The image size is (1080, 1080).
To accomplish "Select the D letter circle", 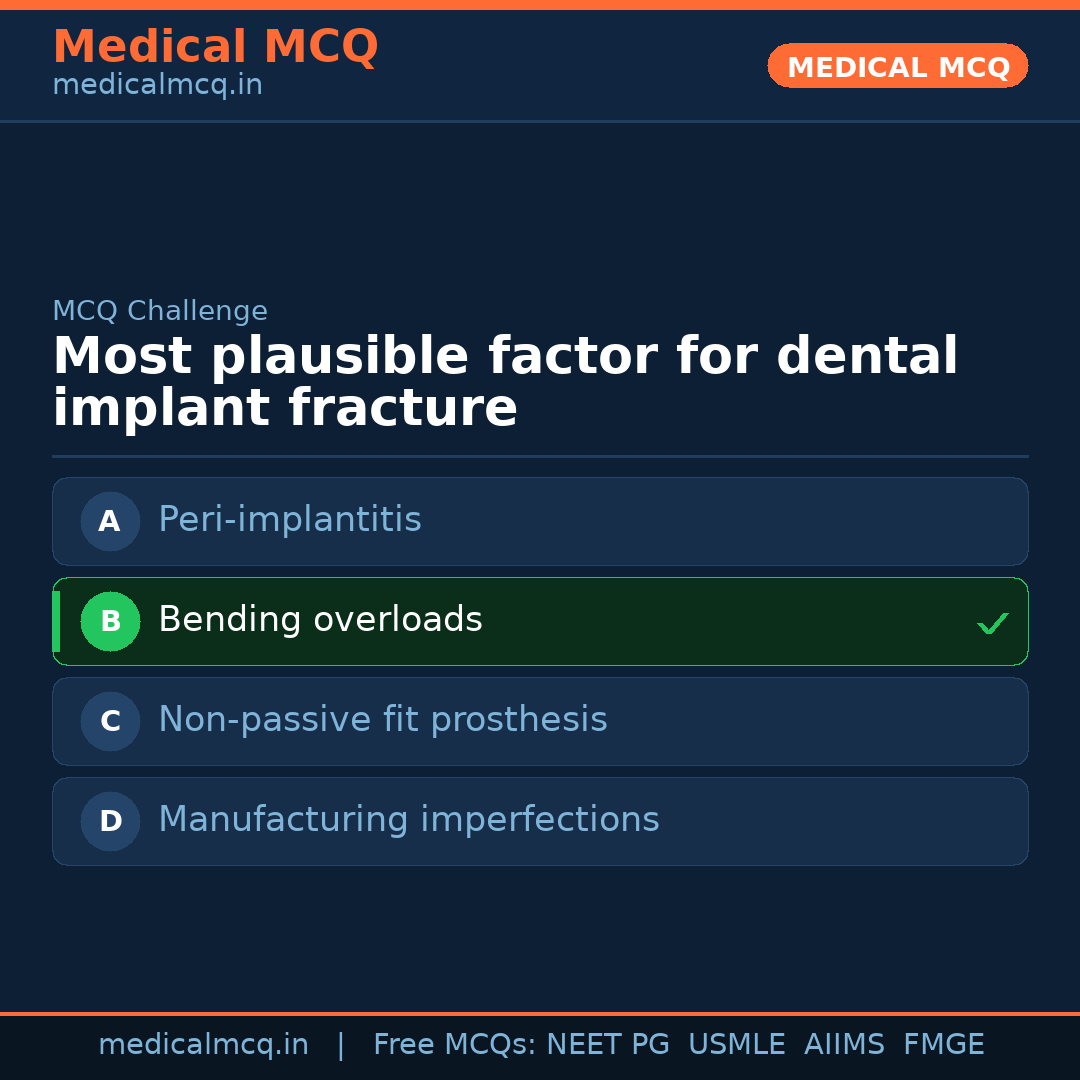I will tap(110, 821).
